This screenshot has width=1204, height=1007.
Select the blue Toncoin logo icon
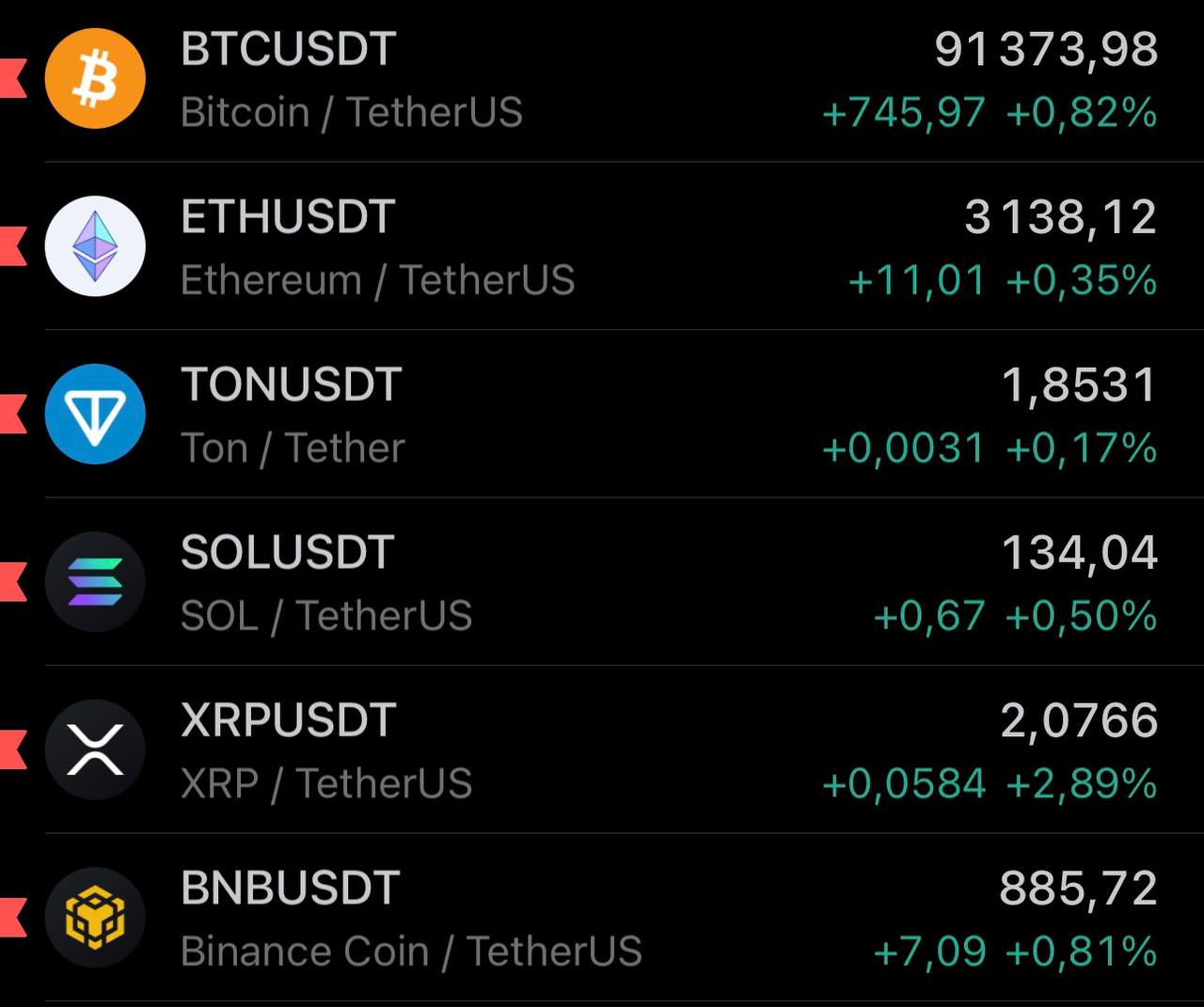pos(95,414)
